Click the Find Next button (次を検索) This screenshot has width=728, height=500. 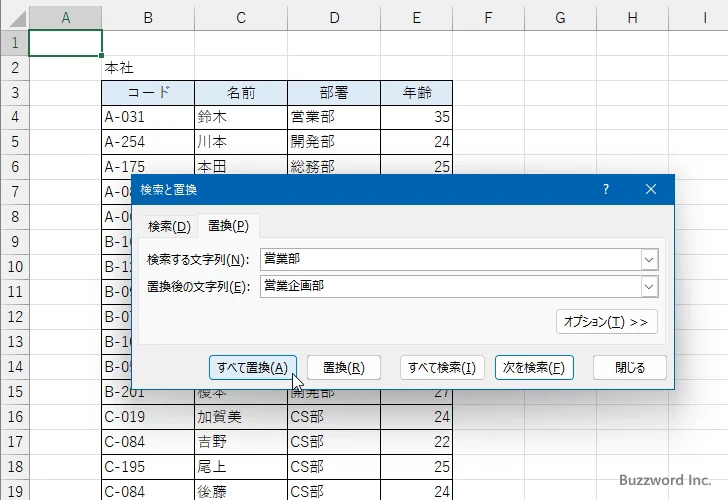click(x=534, y=367)
